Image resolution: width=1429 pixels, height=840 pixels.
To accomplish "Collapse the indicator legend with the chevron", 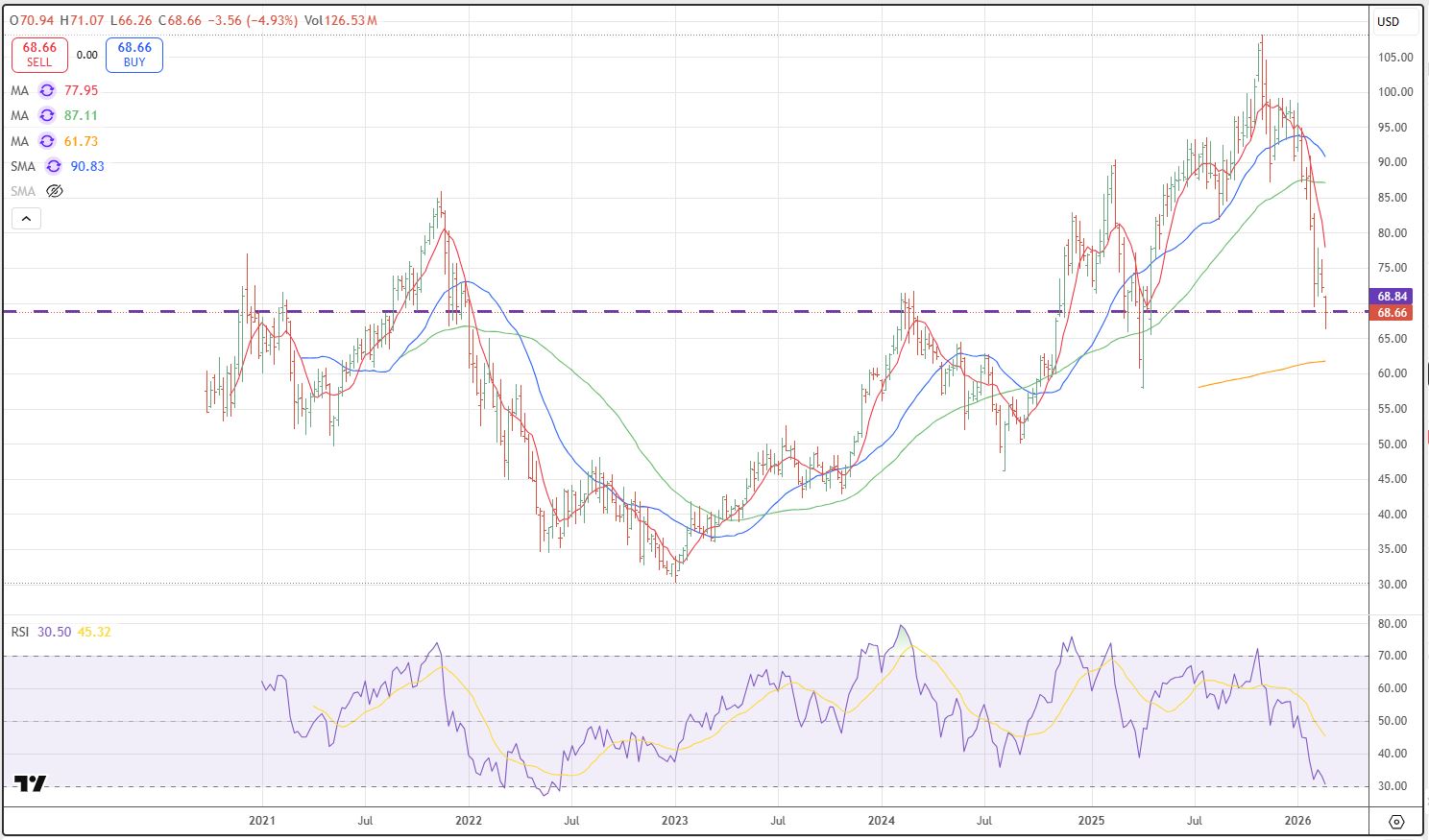I will click(26, 219).
